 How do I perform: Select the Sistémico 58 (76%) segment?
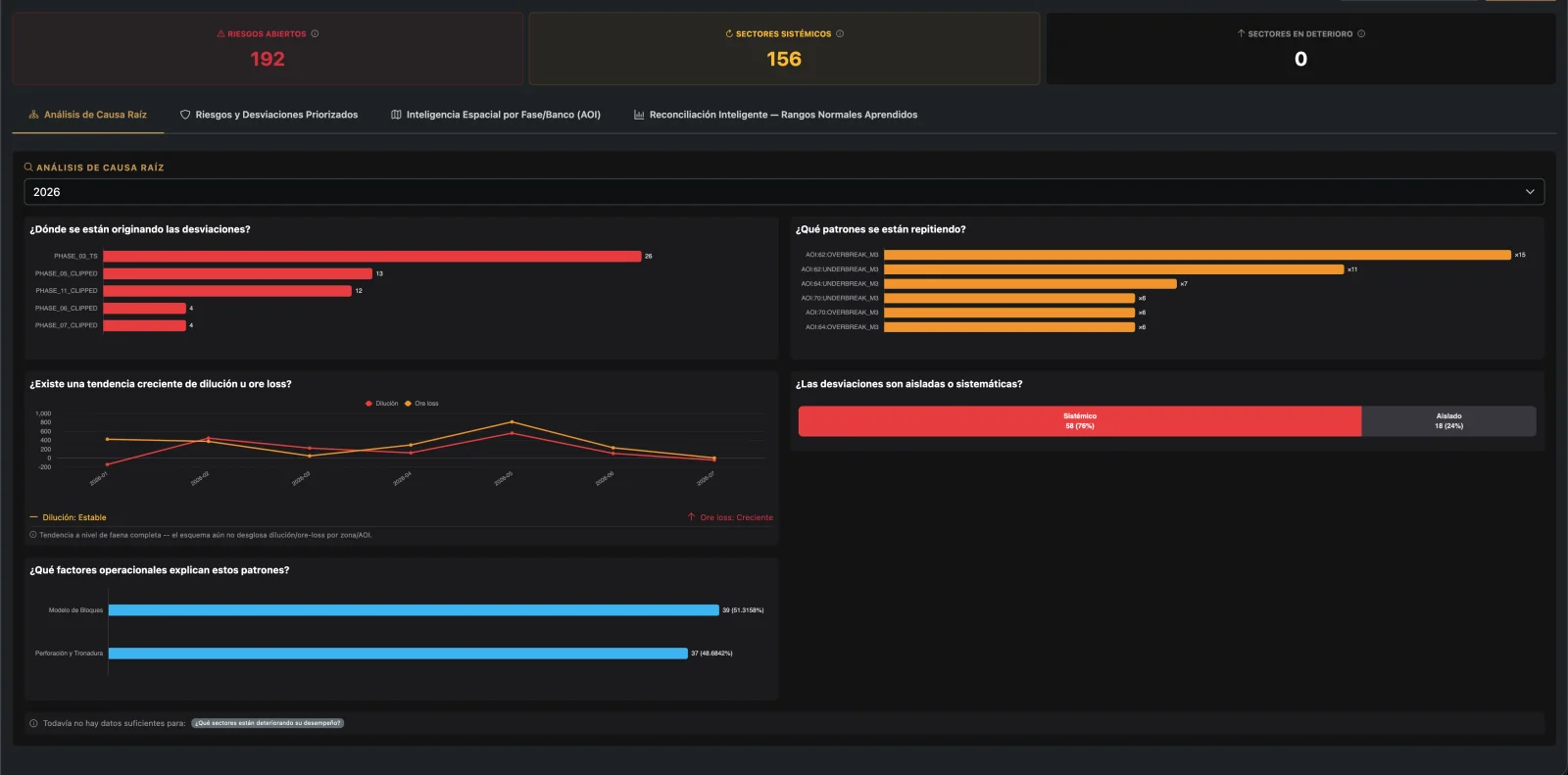(1080, 421)
